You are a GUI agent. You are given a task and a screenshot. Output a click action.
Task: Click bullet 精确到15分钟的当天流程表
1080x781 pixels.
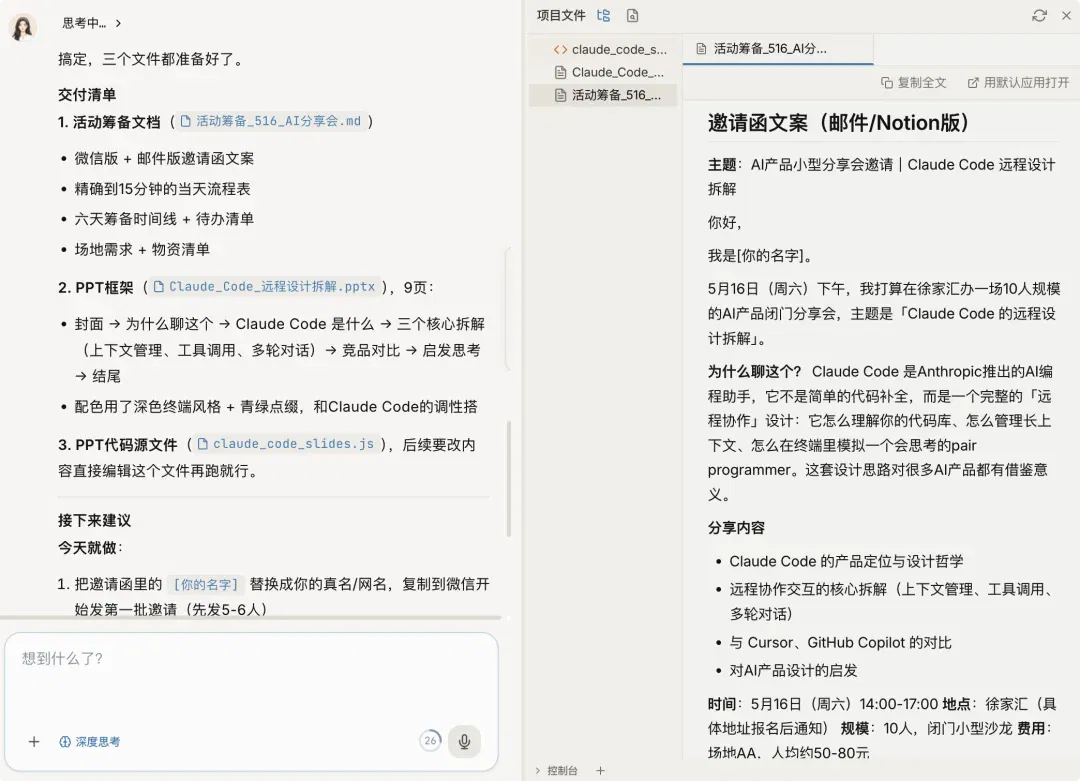(163, 189)
